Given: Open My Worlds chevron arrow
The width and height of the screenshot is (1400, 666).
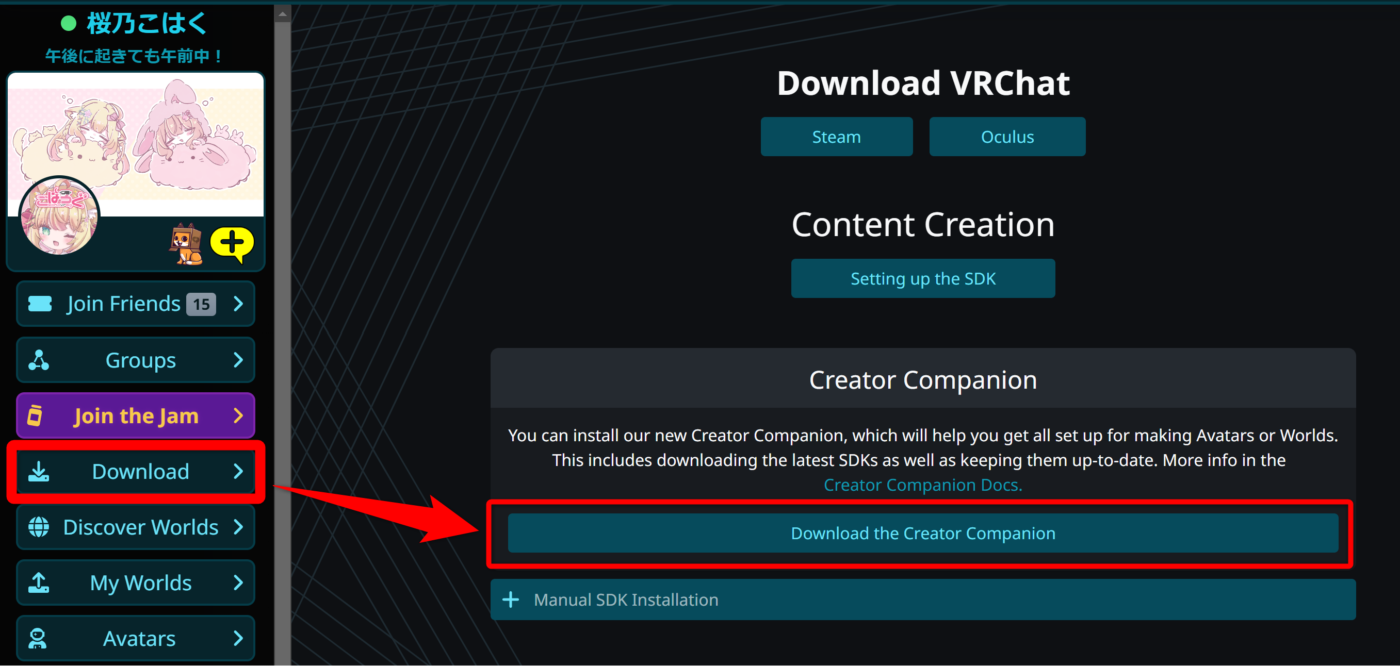Looking at the screenshot, I should (238, 583).
